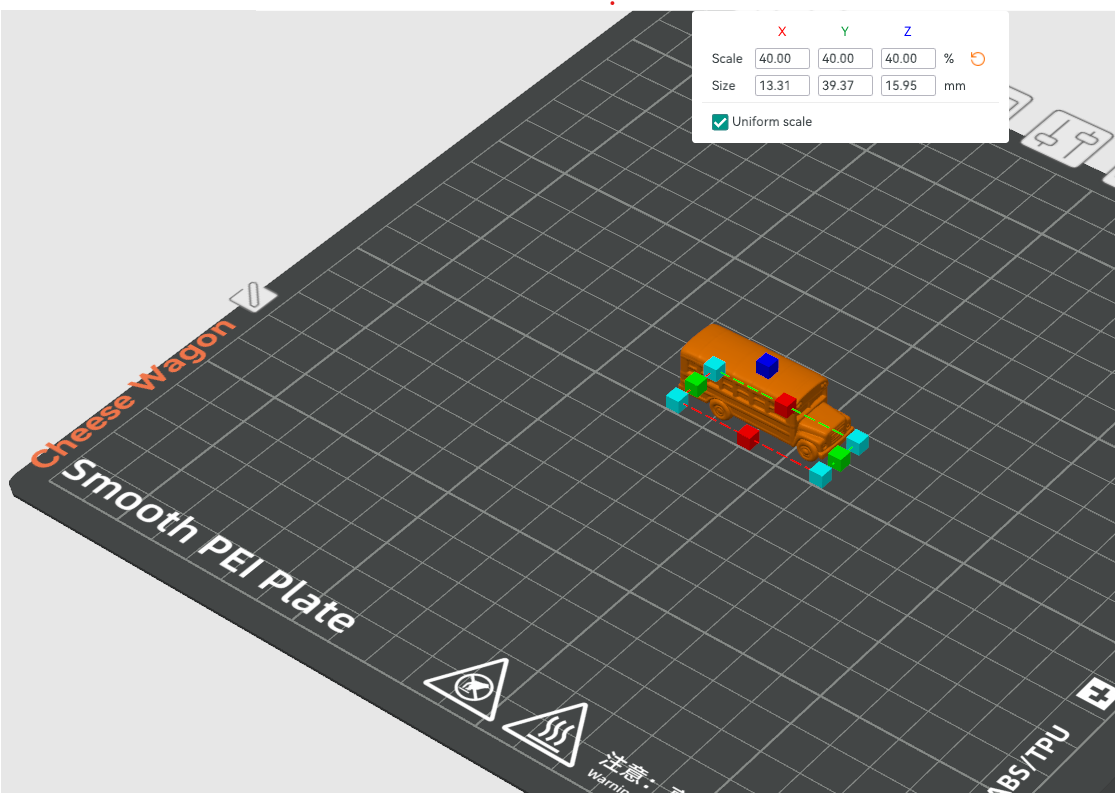Pick the red X-axis handle on the bus body
This screenshot has height=793, width=1115.
[x=785, y=405]
